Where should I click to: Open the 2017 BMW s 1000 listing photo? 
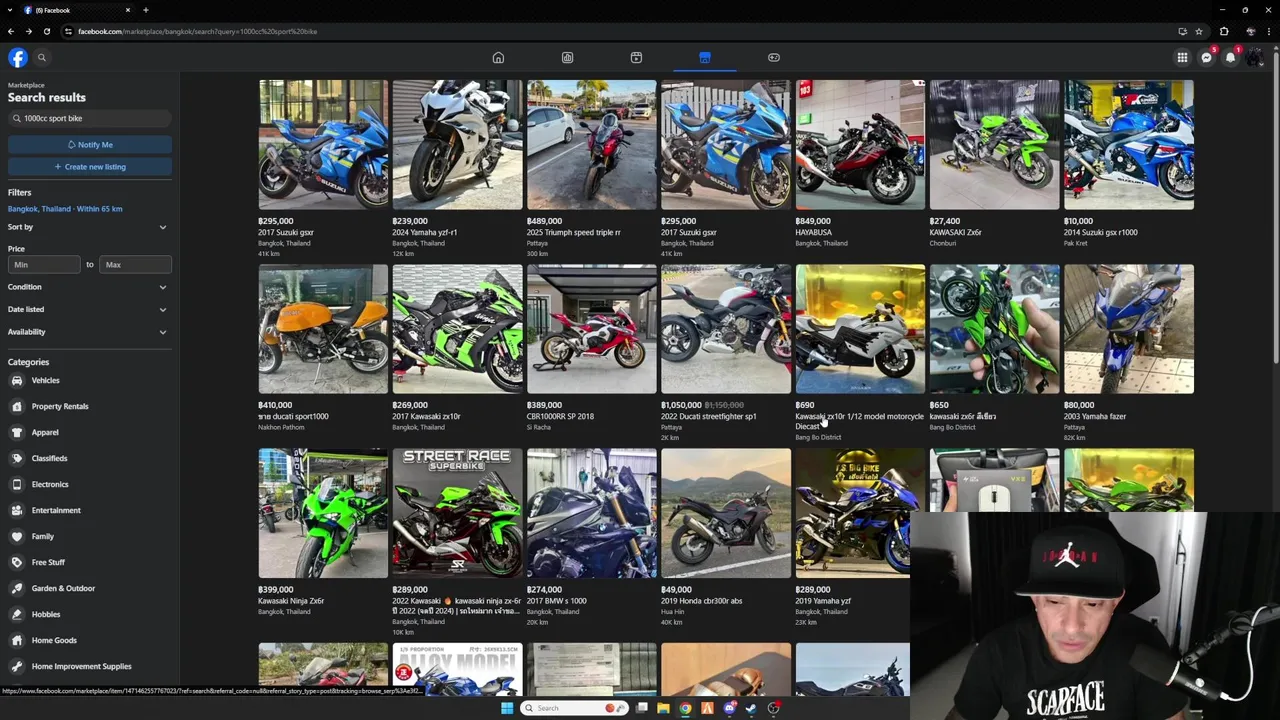[592, 513]
